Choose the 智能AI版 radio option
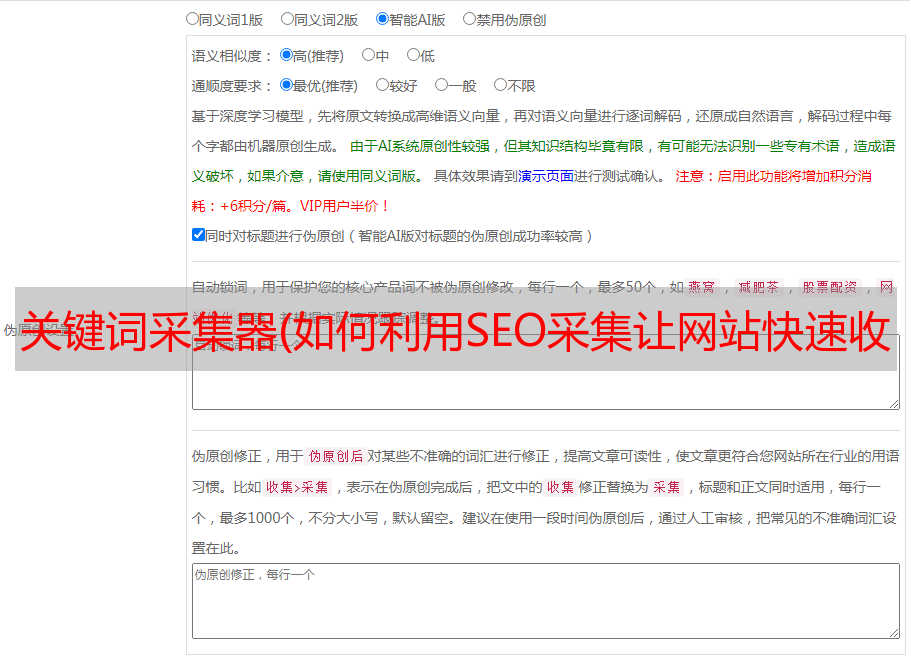This screenshot has width=911, height=658. 382,19
